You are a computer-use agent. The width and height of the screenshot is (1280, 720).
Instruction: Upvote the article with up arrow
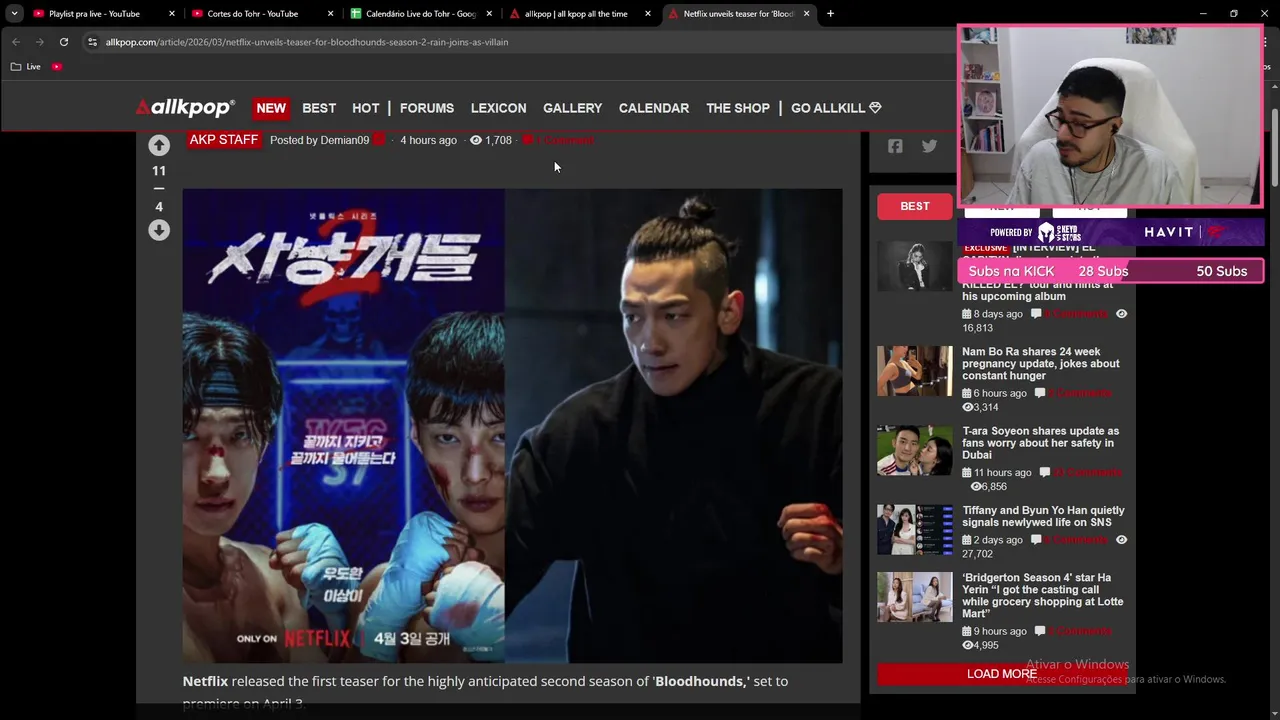159,145
